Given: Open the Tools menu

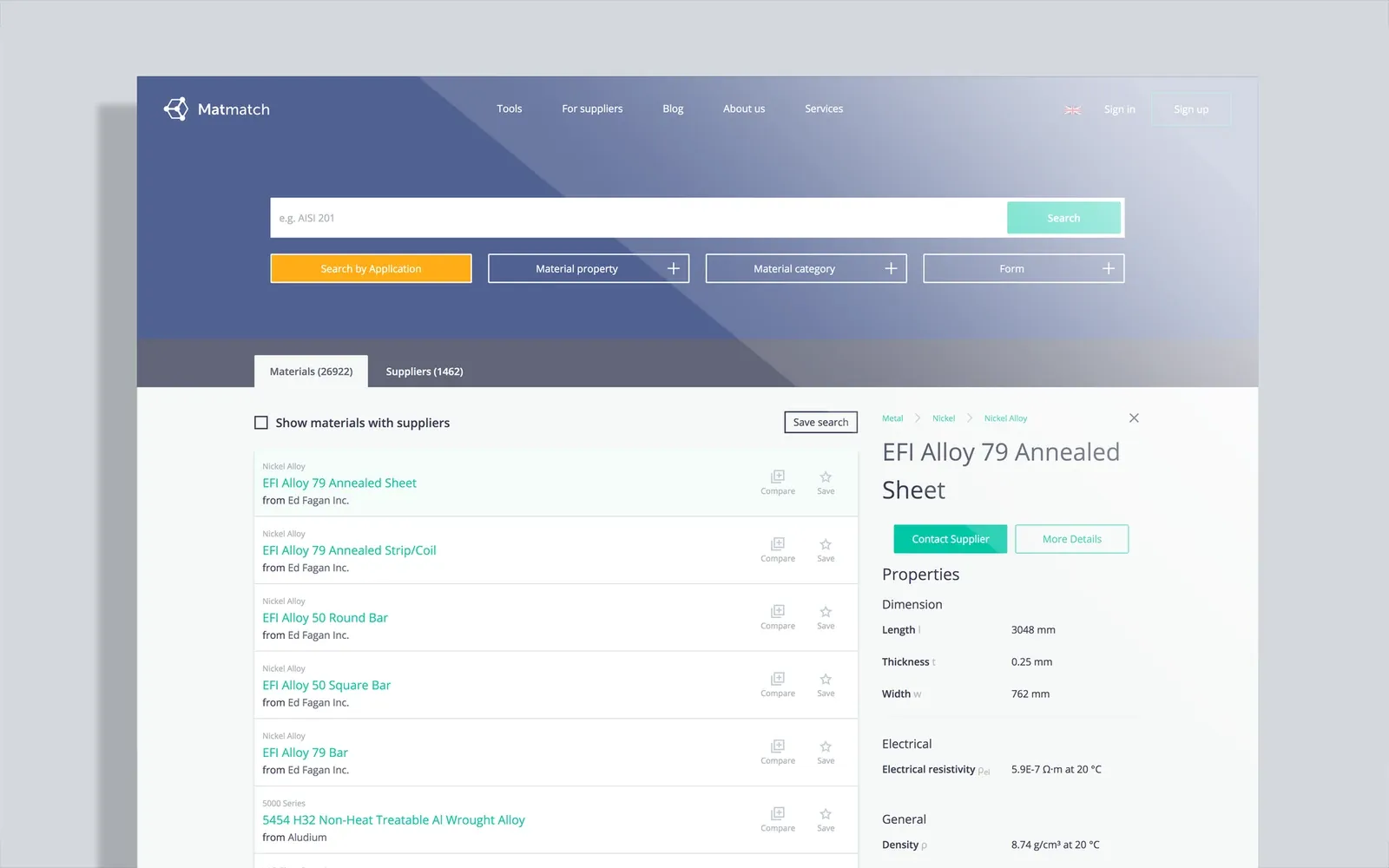Looking at the screenshot, I should 510,108.
